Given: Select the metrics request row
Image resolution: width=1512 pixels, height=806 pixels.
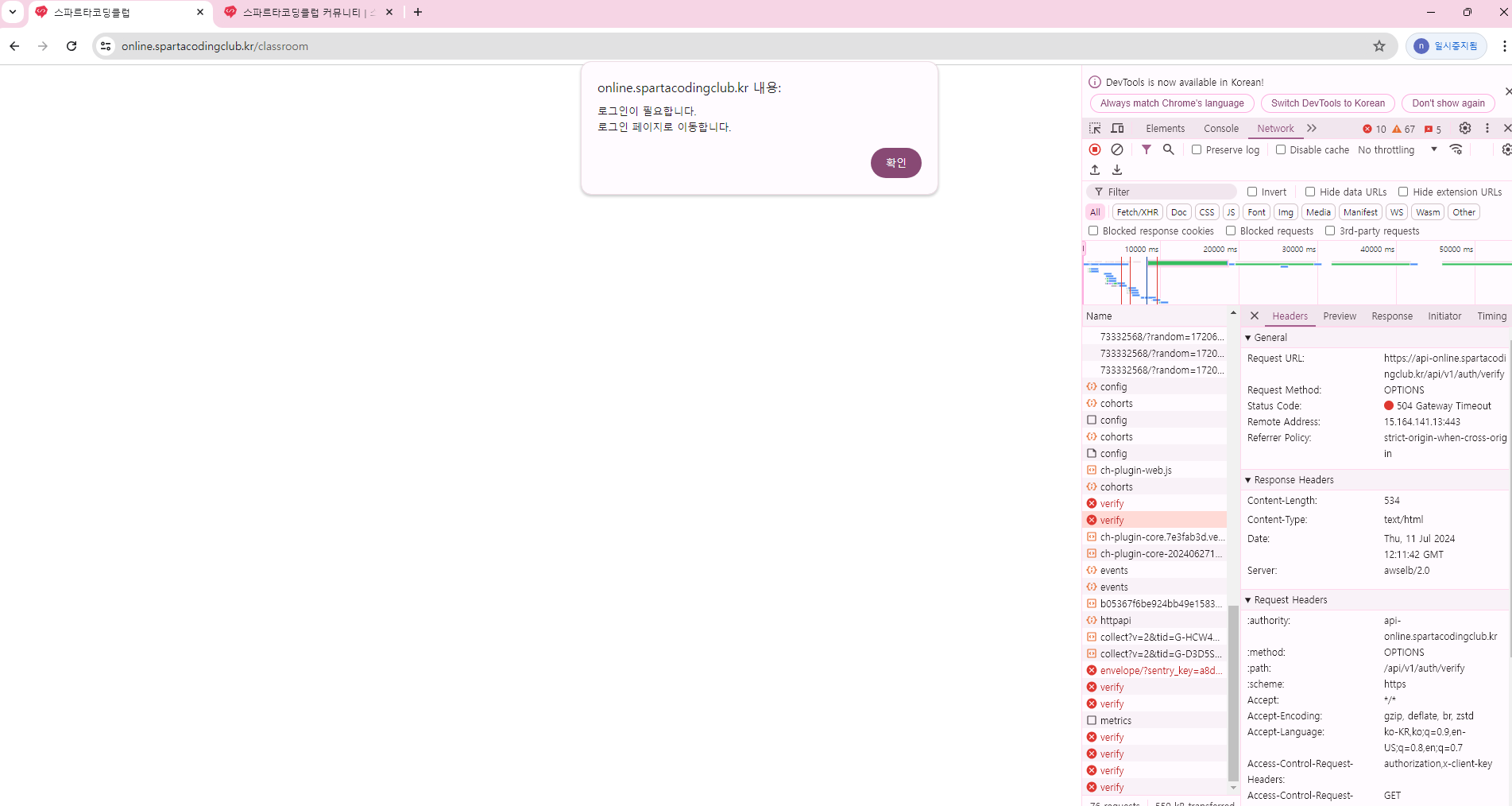Looking at the screenshot, I should tap(1155, 720).
